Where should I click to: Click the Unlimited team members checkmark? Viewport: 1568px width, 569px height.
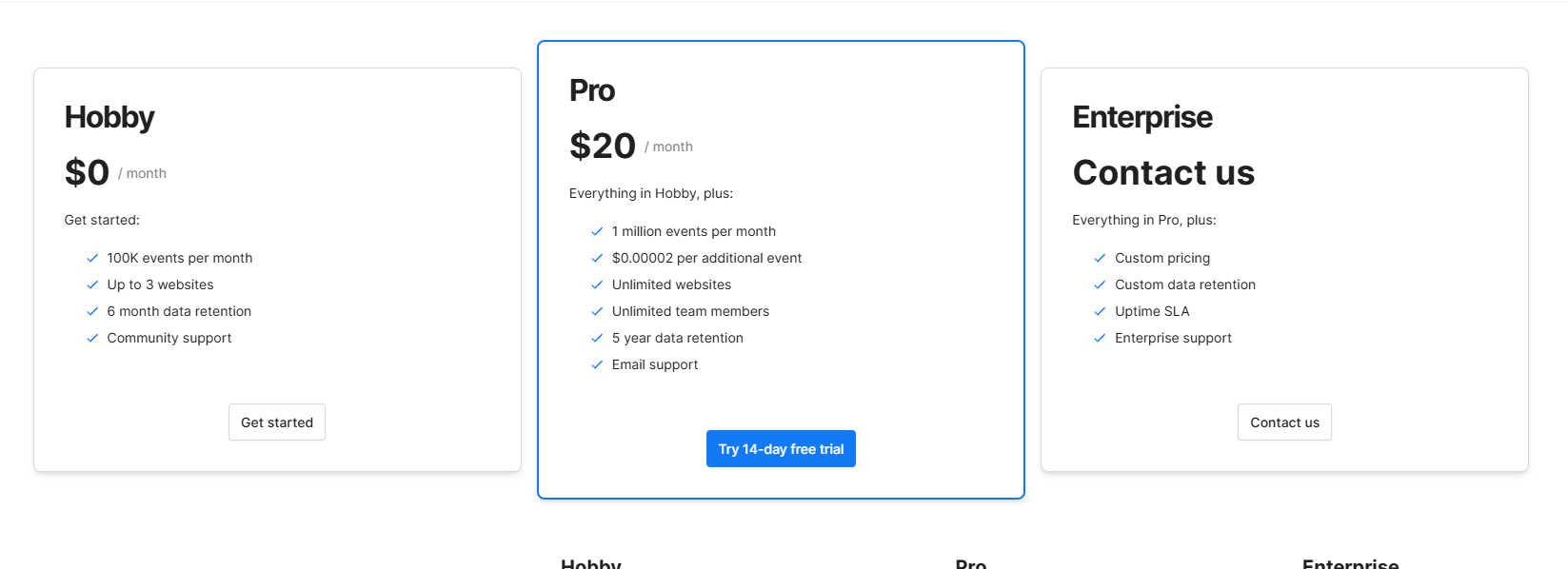coord(597,311)
